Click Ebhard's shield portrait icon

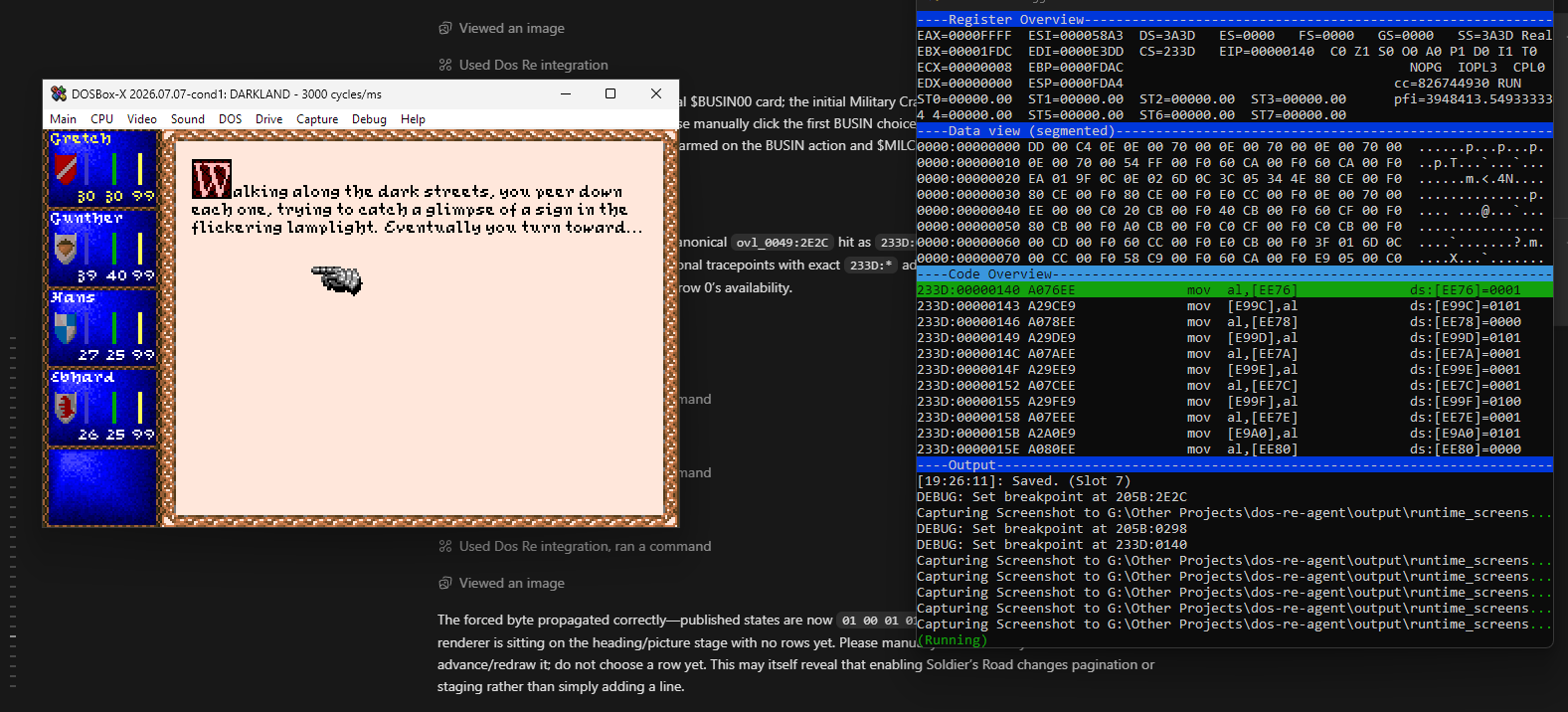click(x=66, y=407)
